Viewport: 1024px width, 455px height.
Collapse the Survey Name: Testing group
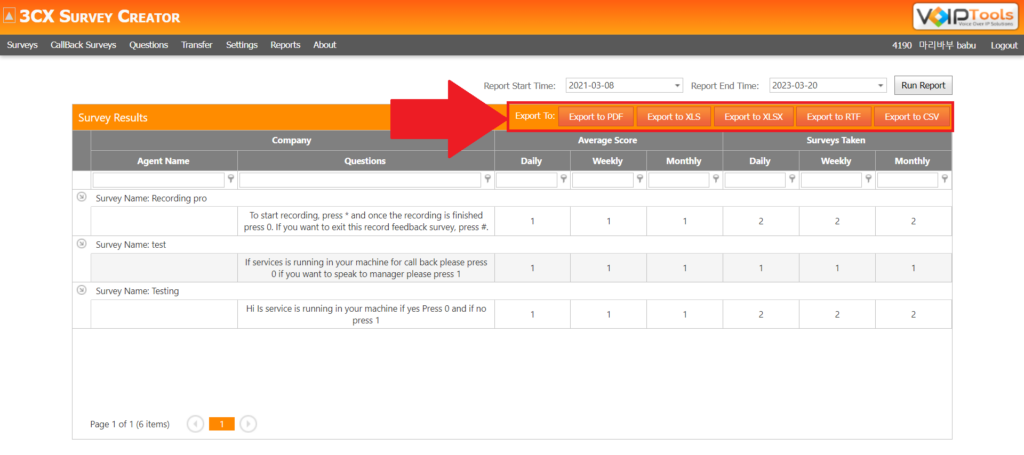pos(81,290)
